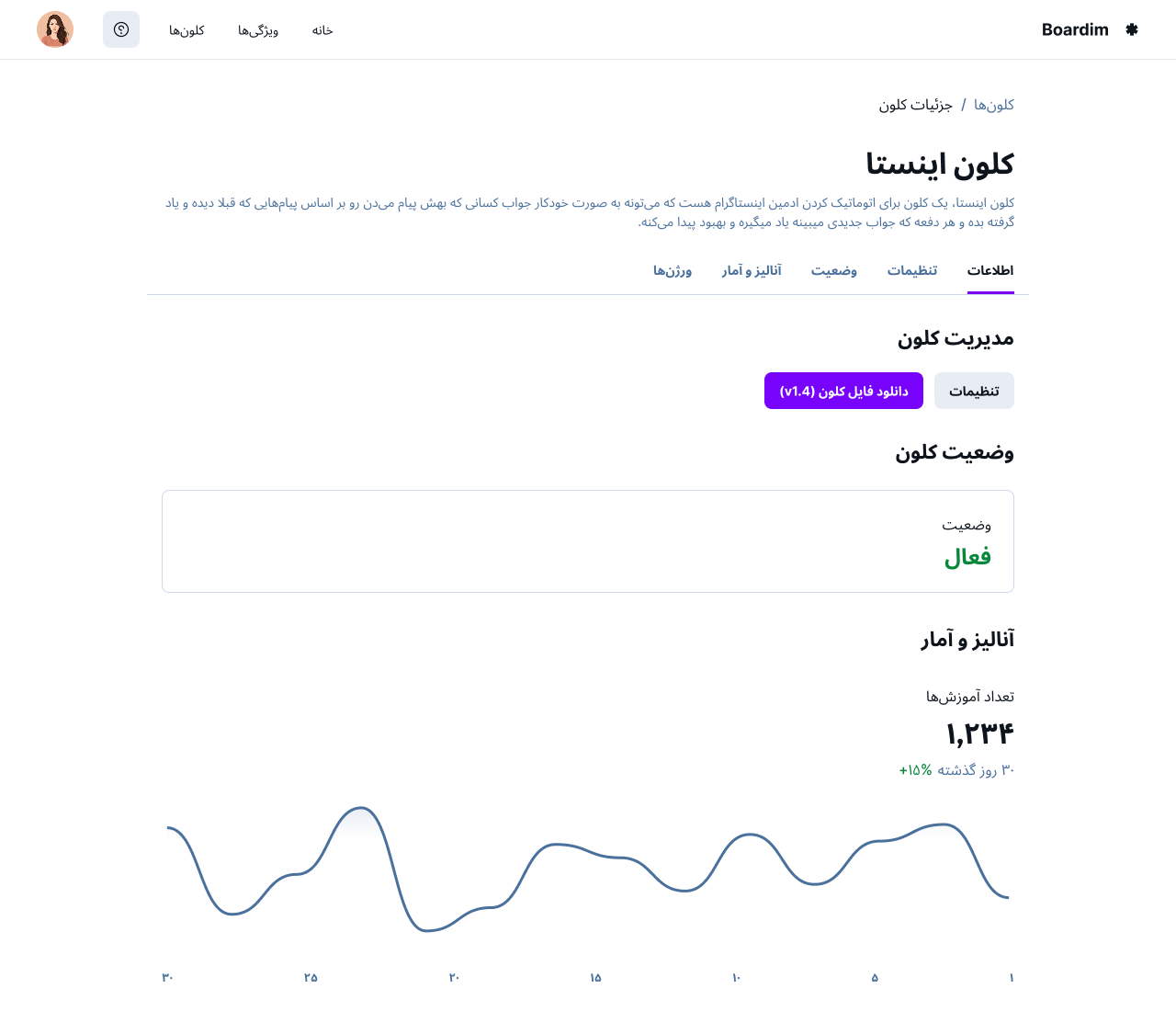The width and height of the screenshot is (1176, 1023).
Task: Switch to the وضعیت tab
Action: pyautogui.click(x=834, y=270)
